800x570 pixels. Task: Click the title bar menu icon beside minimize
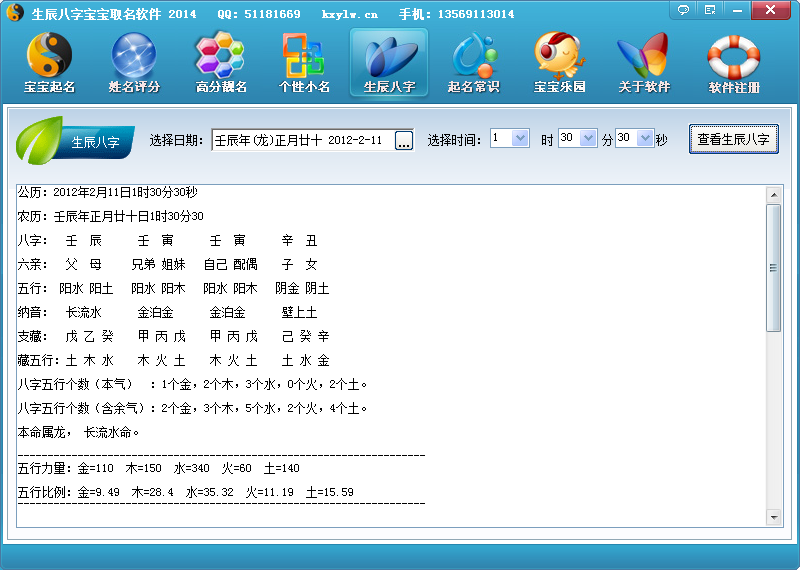click(710, 10)
